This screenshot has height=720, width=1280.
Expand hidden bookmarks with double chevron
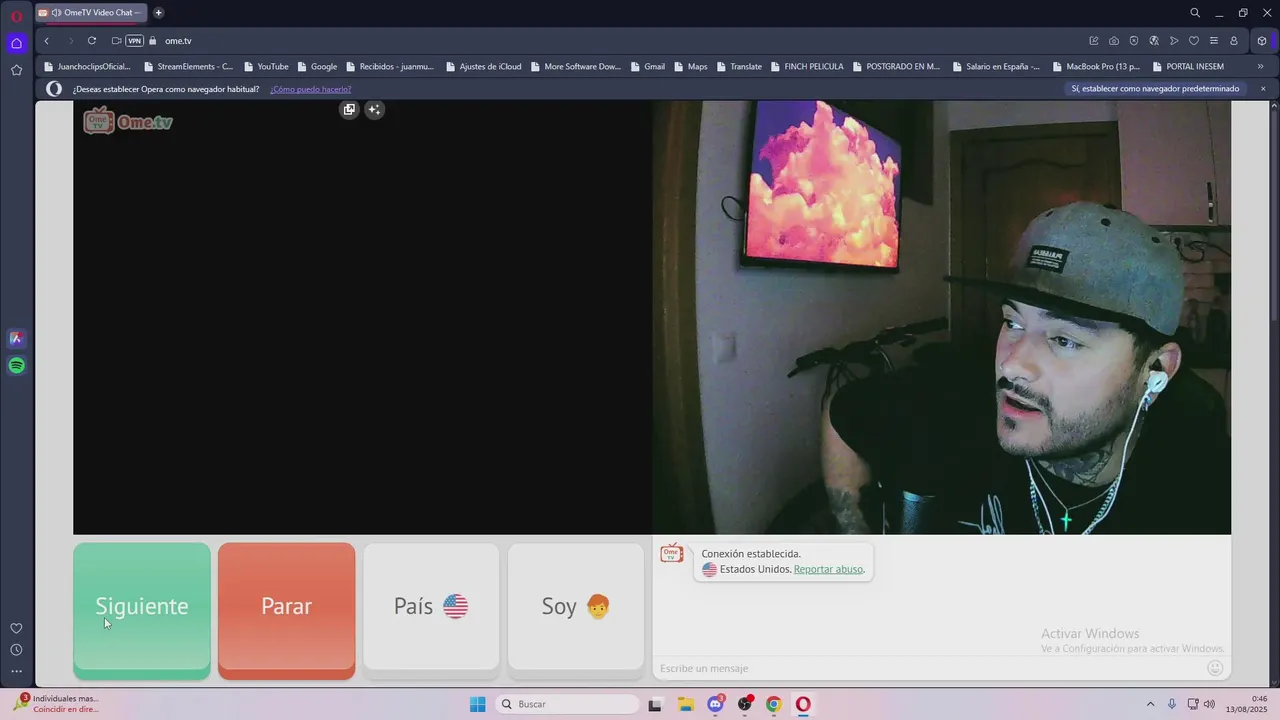point(1260,67)
